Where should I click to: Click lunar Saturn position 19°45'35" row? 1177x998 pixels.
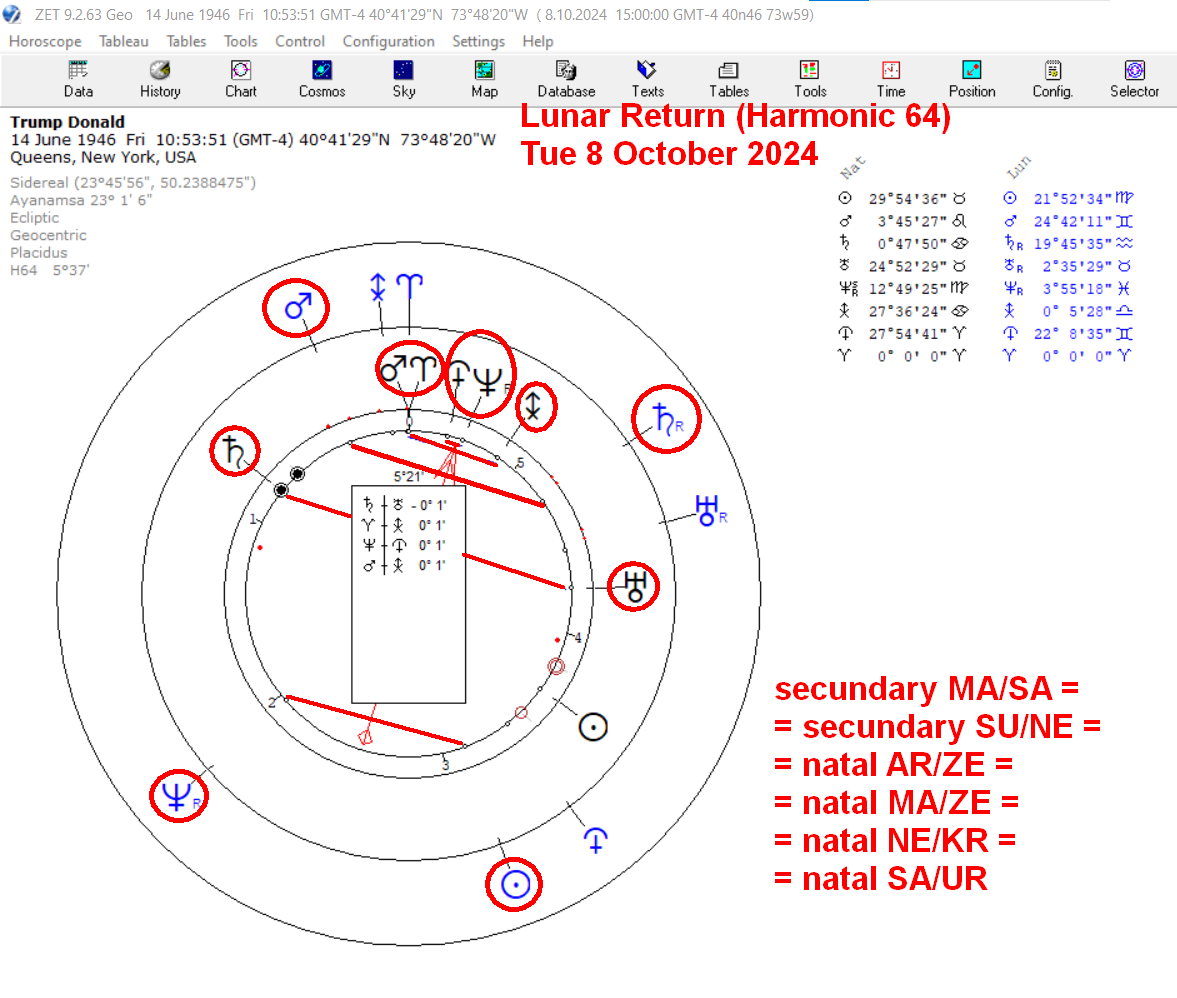1068,244
